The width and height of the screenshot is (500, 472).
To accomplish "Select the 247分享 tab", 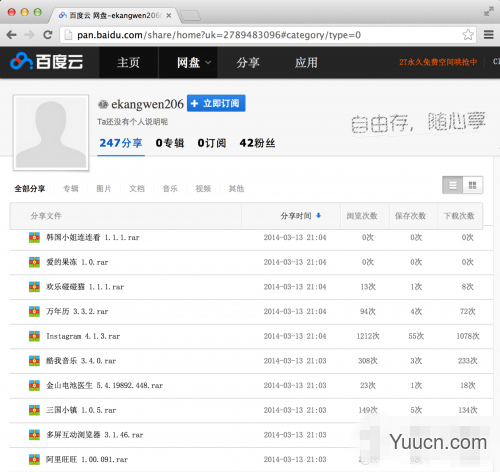I will [121, 143].
